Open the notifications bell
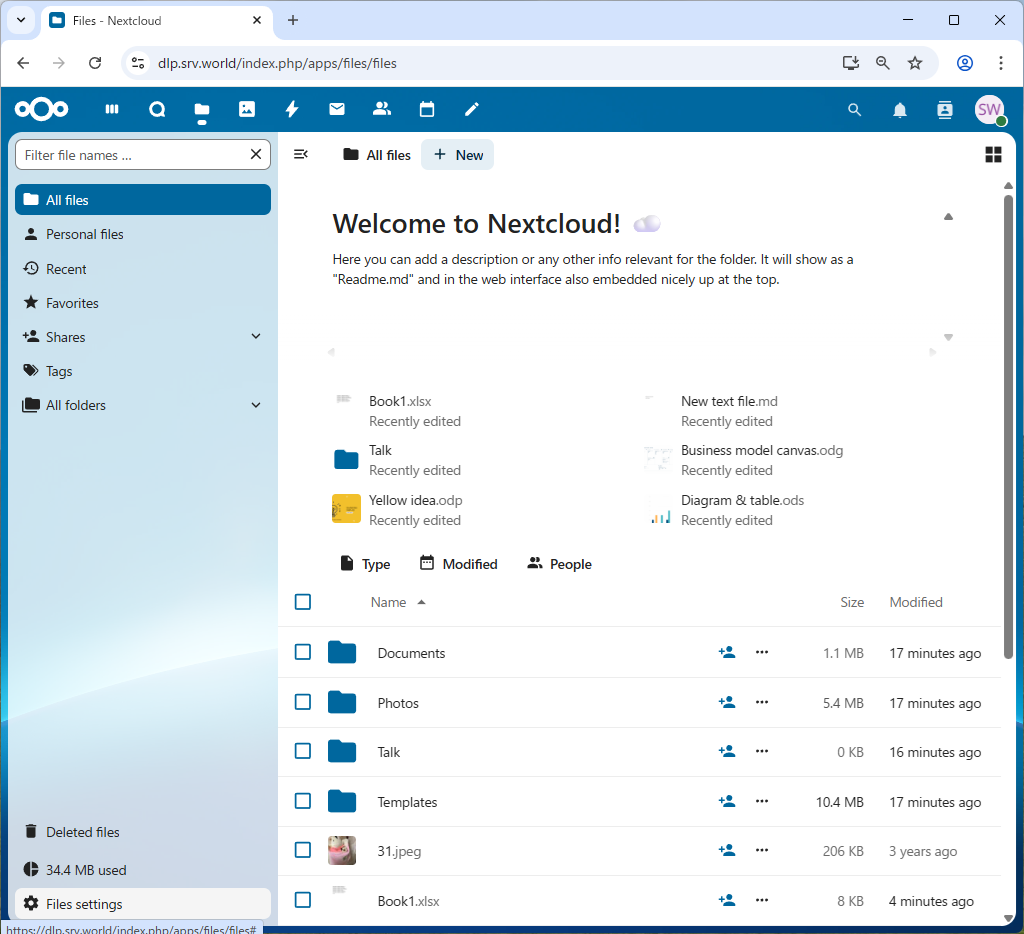This screenshot has height=934, width=1024. coord(899,109)
